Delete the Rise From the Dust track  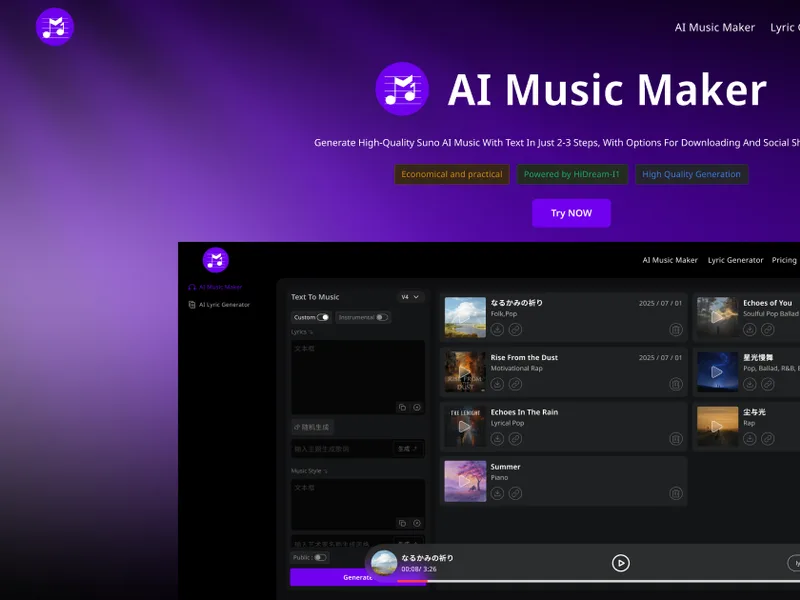click(x=676, y=384)
